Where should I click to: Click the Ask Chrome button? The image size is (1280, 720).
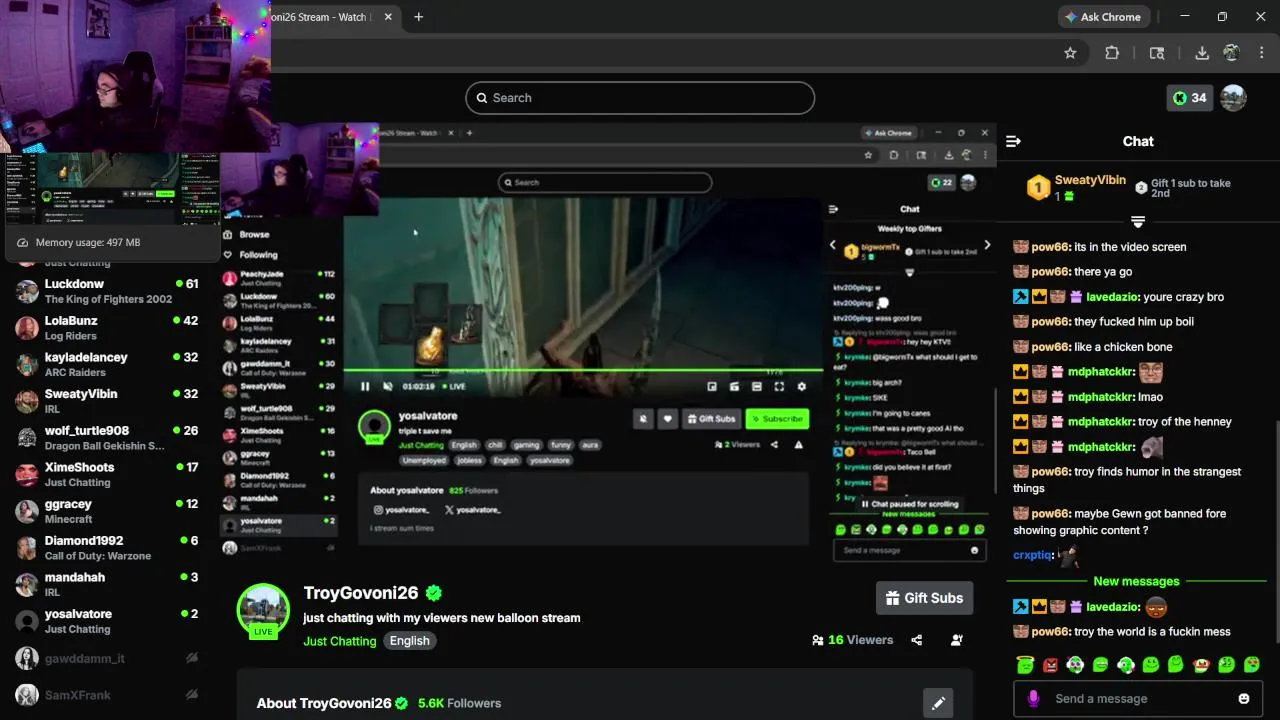point(1102,17)
